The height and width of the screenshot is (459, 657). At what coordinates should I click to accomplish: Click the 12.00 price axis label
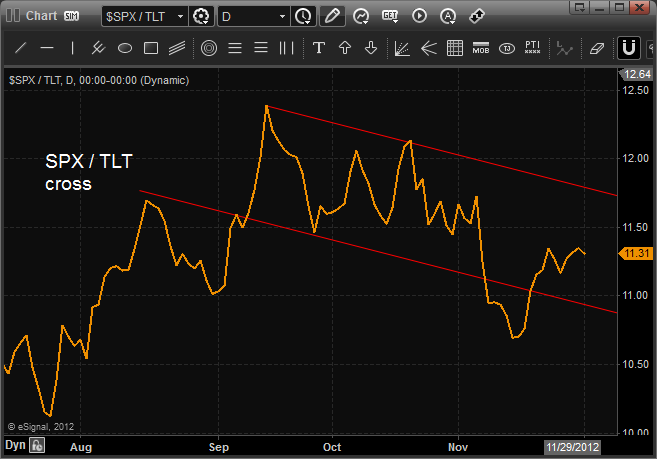(636, 158)
